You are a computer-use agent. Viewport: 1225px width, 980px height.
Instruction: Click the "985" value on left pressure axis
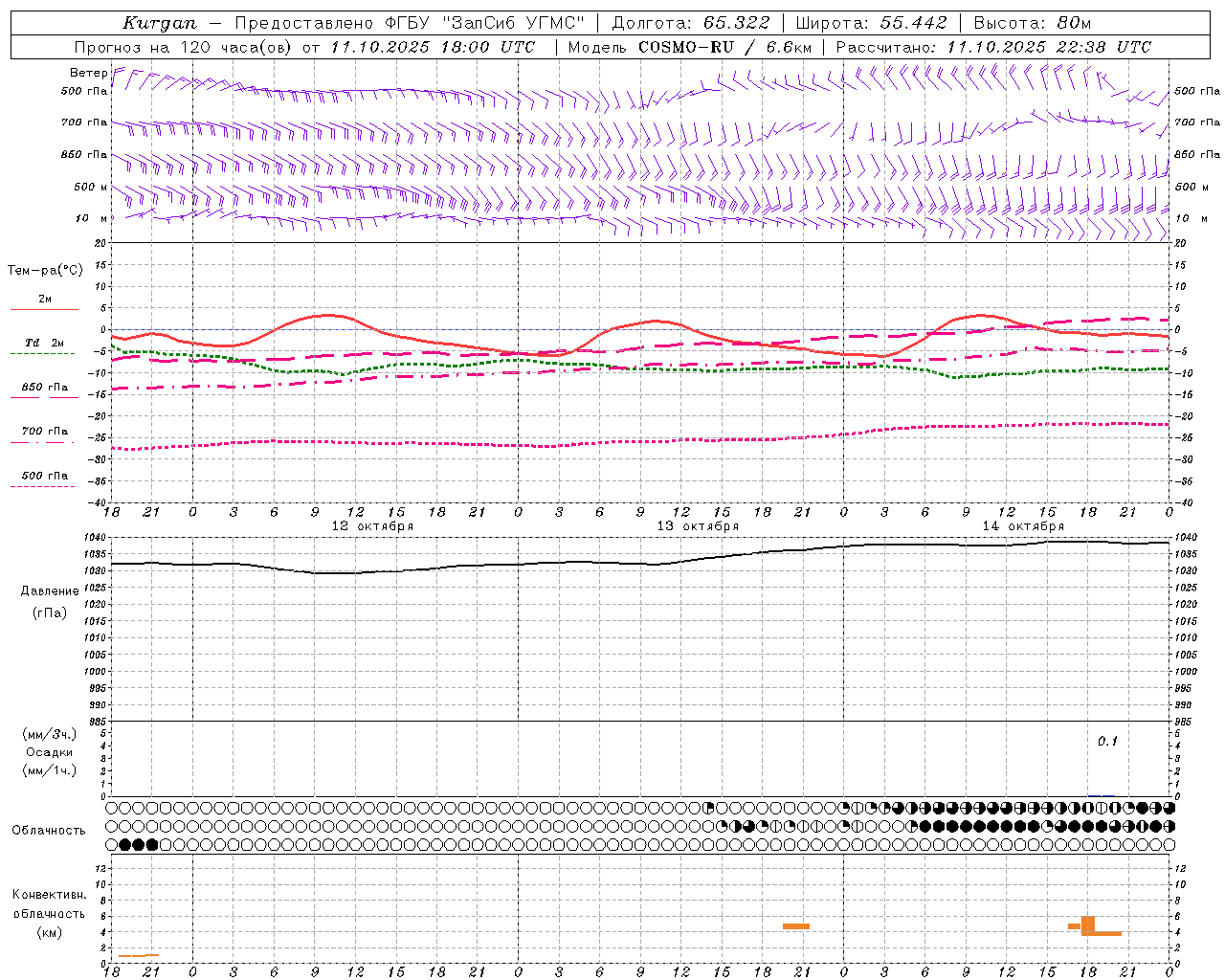coord(97,722)
